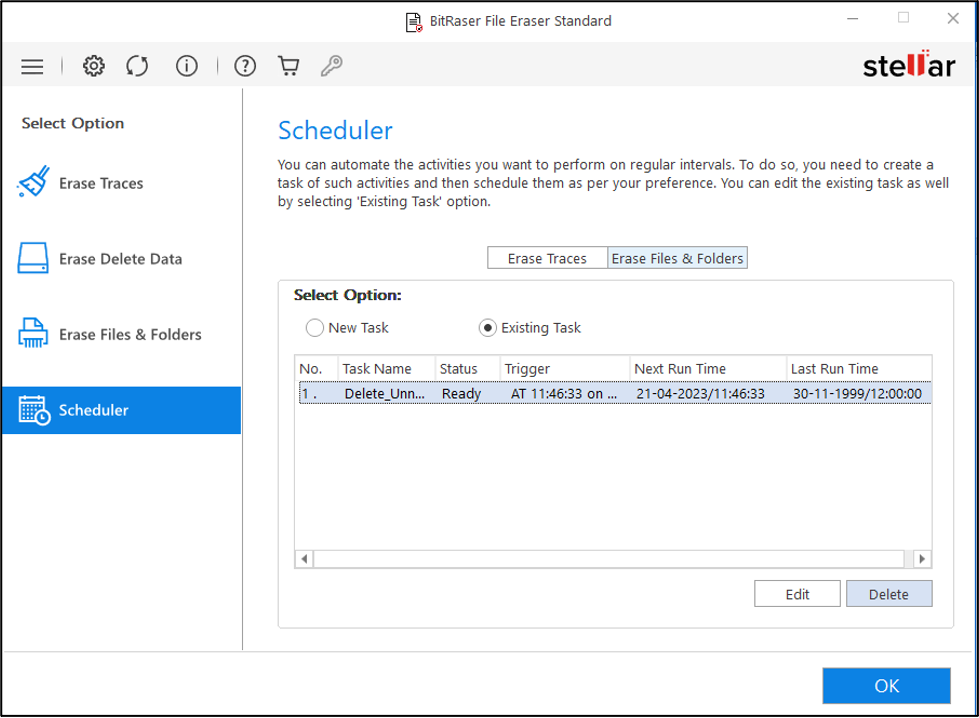Open the help question mark icon
This screenshot has width=979, height=718.
245,67
